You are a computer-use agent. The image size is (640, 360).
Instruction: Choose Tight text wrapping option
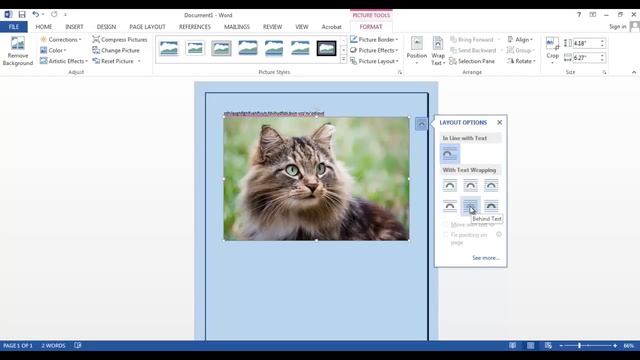[470, 186]
